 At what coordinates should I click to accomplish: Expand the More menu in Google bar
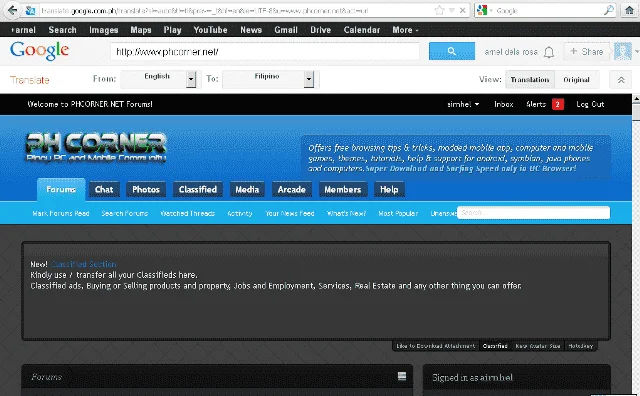coord(405,30)
